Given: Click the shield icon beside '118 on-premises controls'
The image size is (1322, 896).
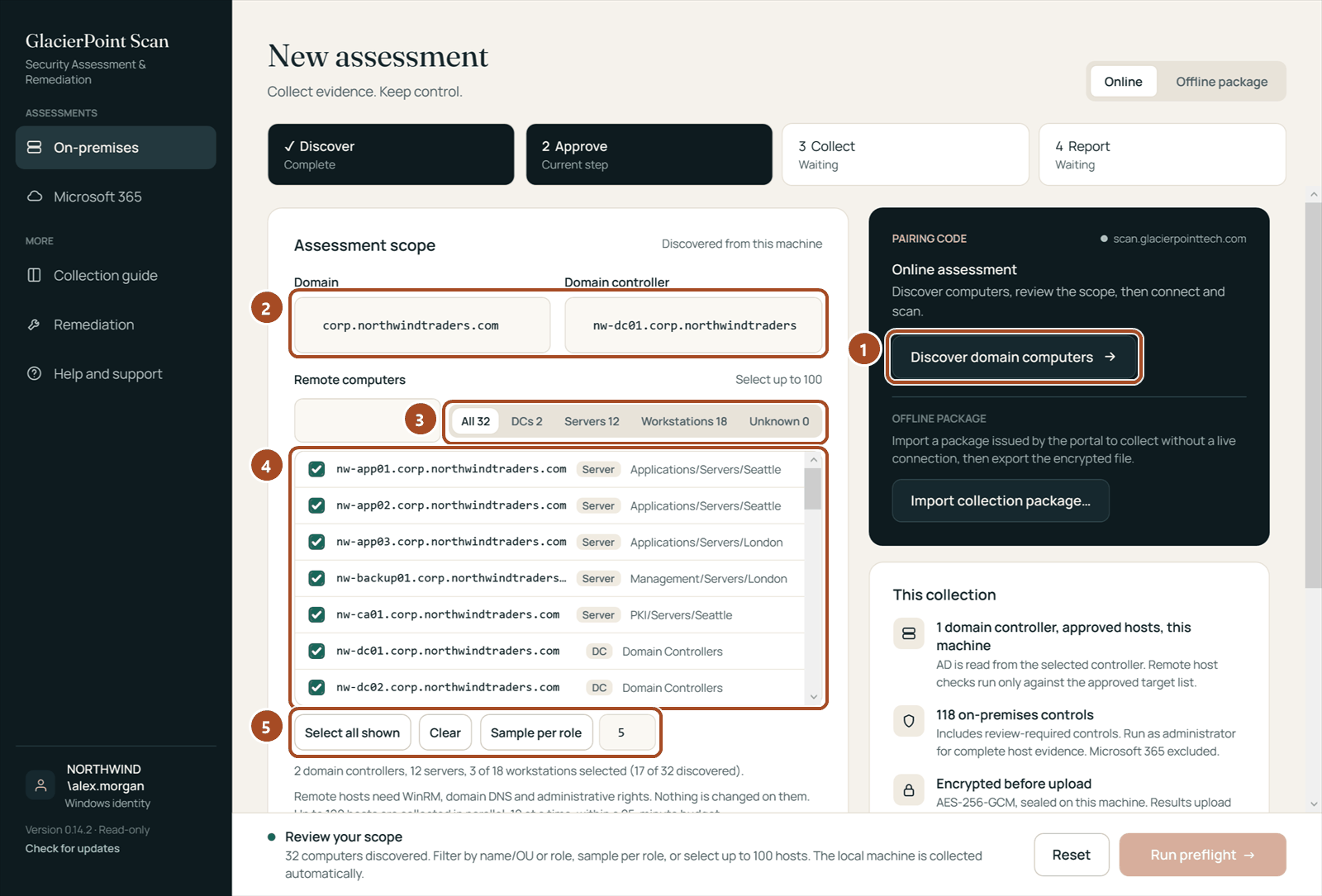Looking at the screenshot, I should tap(909, 721).
